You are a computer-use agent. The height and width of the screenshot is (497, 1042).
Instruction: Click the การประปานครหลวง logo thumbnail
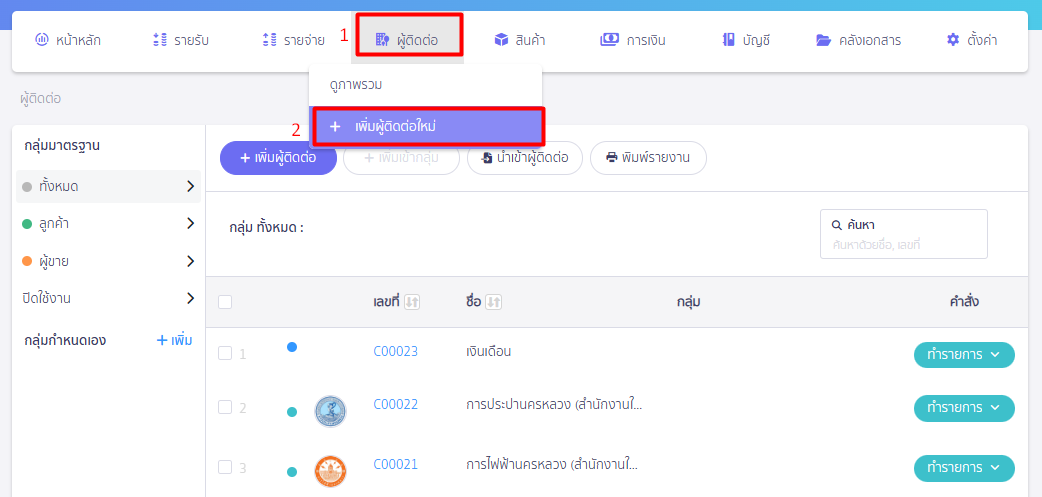[330, 411]
